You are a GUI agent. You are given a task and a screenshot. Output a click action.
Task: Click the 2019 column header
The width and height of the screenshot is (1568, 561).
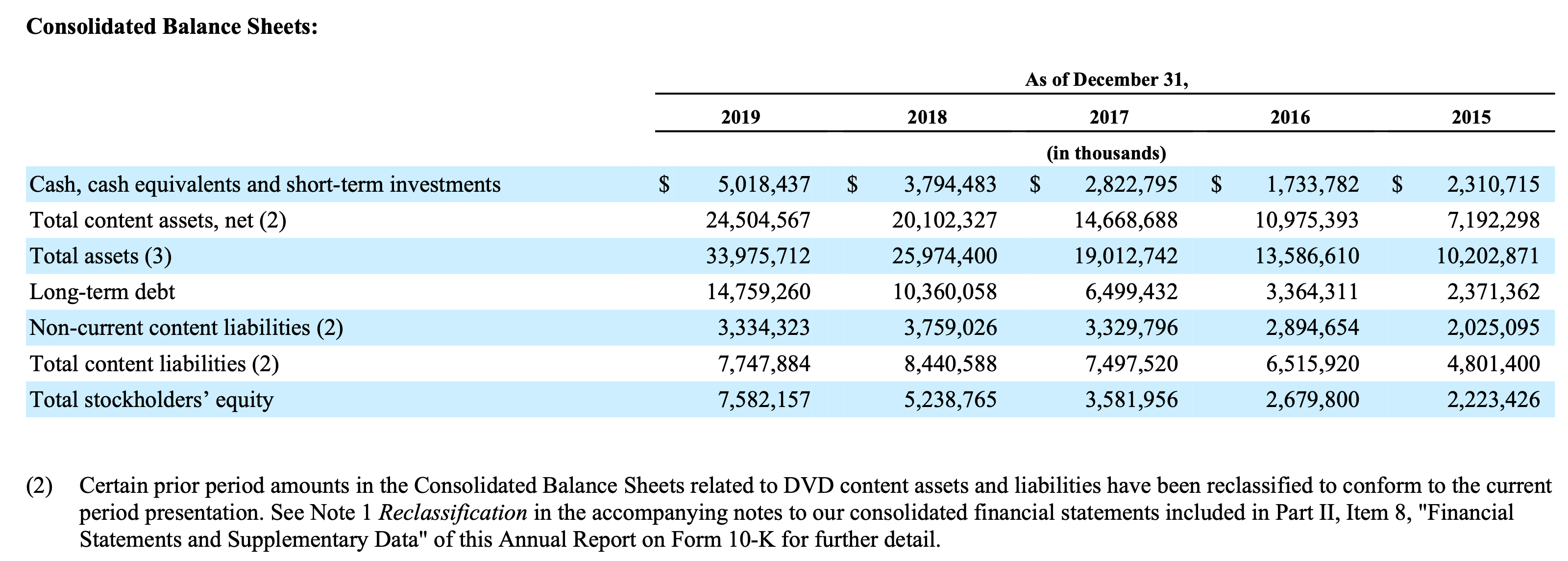[x=740, y=117]
